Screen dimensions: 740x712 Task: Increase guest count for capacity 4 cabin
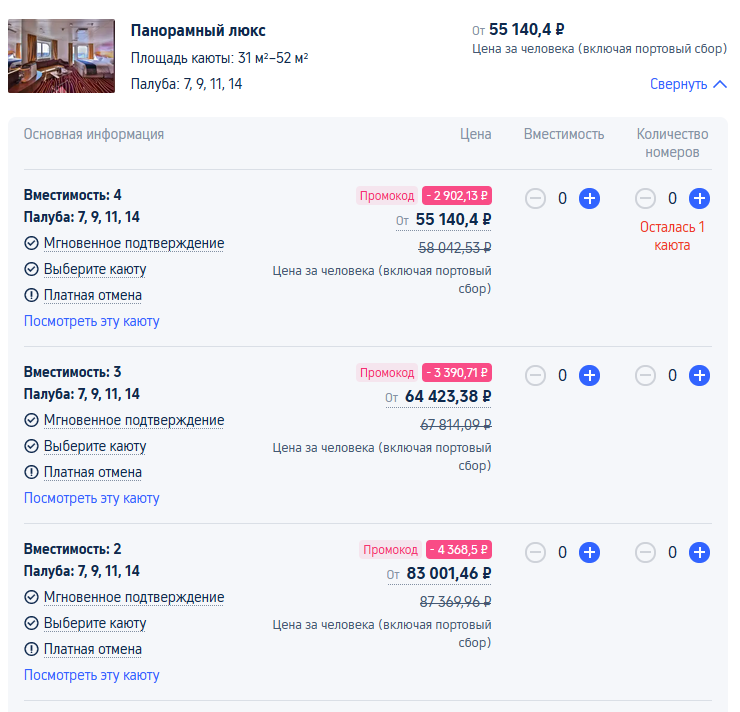[589, 198]
